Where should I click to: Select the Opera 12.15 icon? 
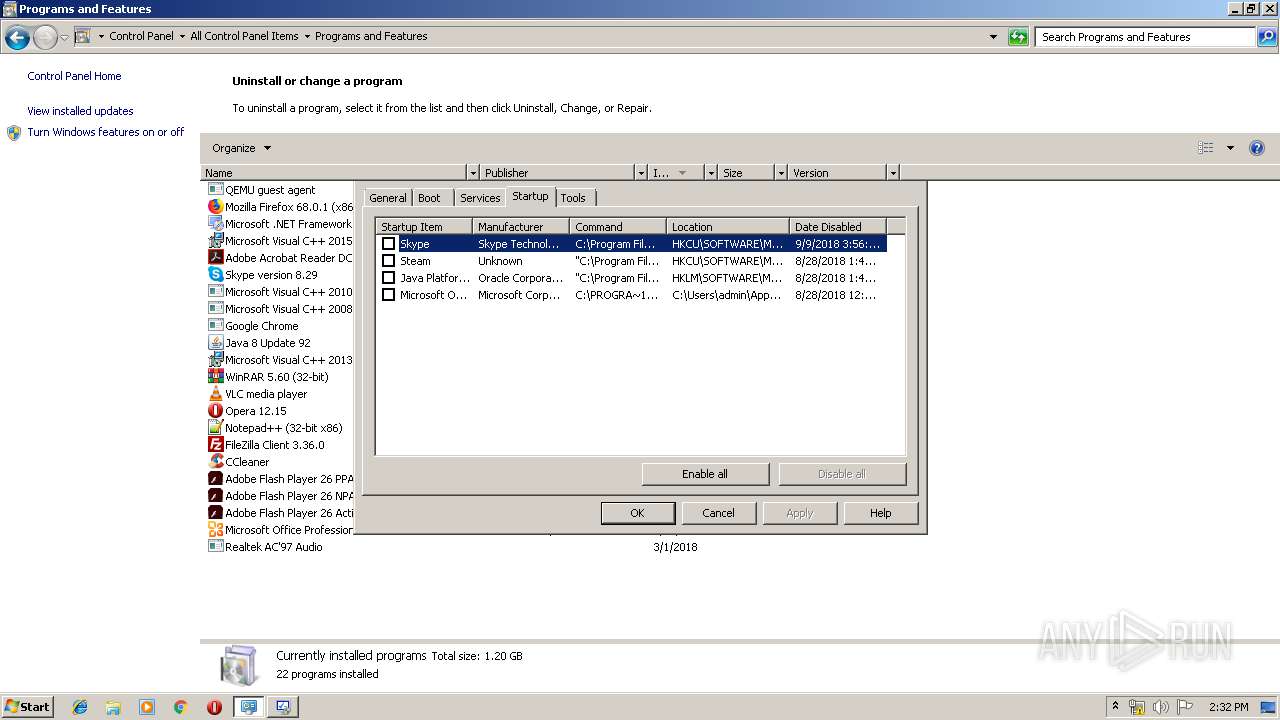tap(215, 410)
